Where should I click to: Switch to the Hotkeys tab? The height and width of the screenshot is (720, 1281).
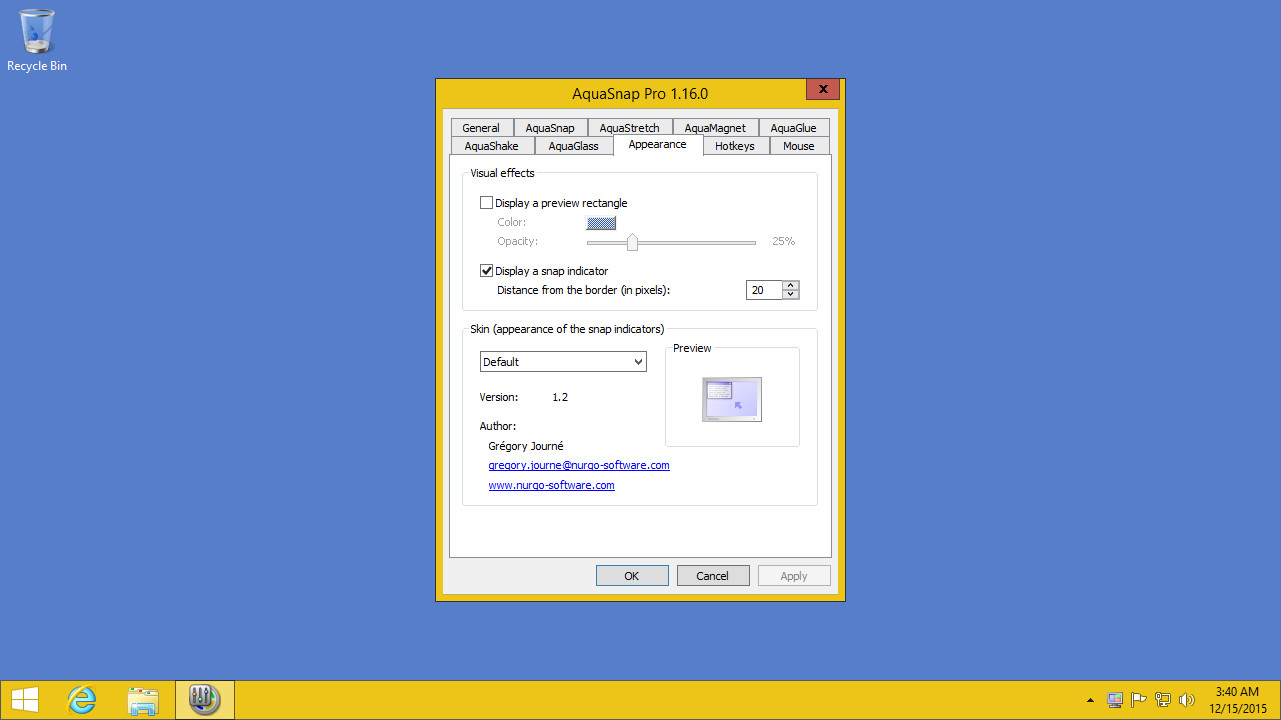735,145
